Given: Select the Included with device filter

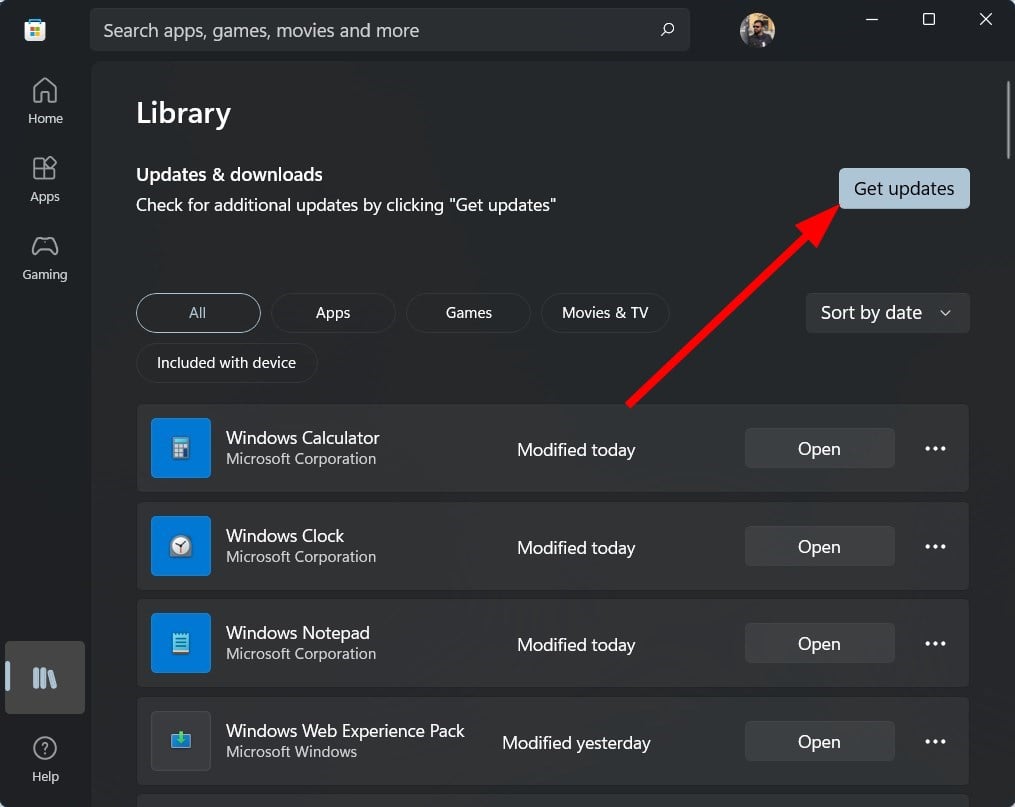Looking at the screenshot, I should pyautogui.click(x=227, y=362).
